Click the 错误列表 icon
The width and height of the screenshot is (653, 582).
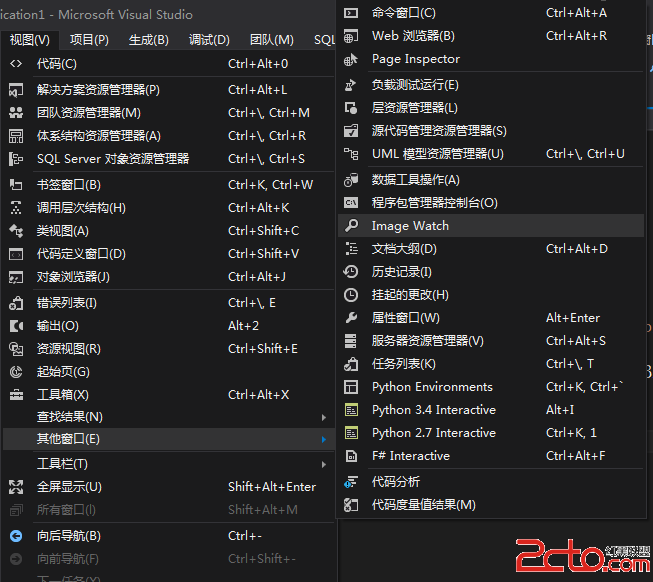point(16,303)
